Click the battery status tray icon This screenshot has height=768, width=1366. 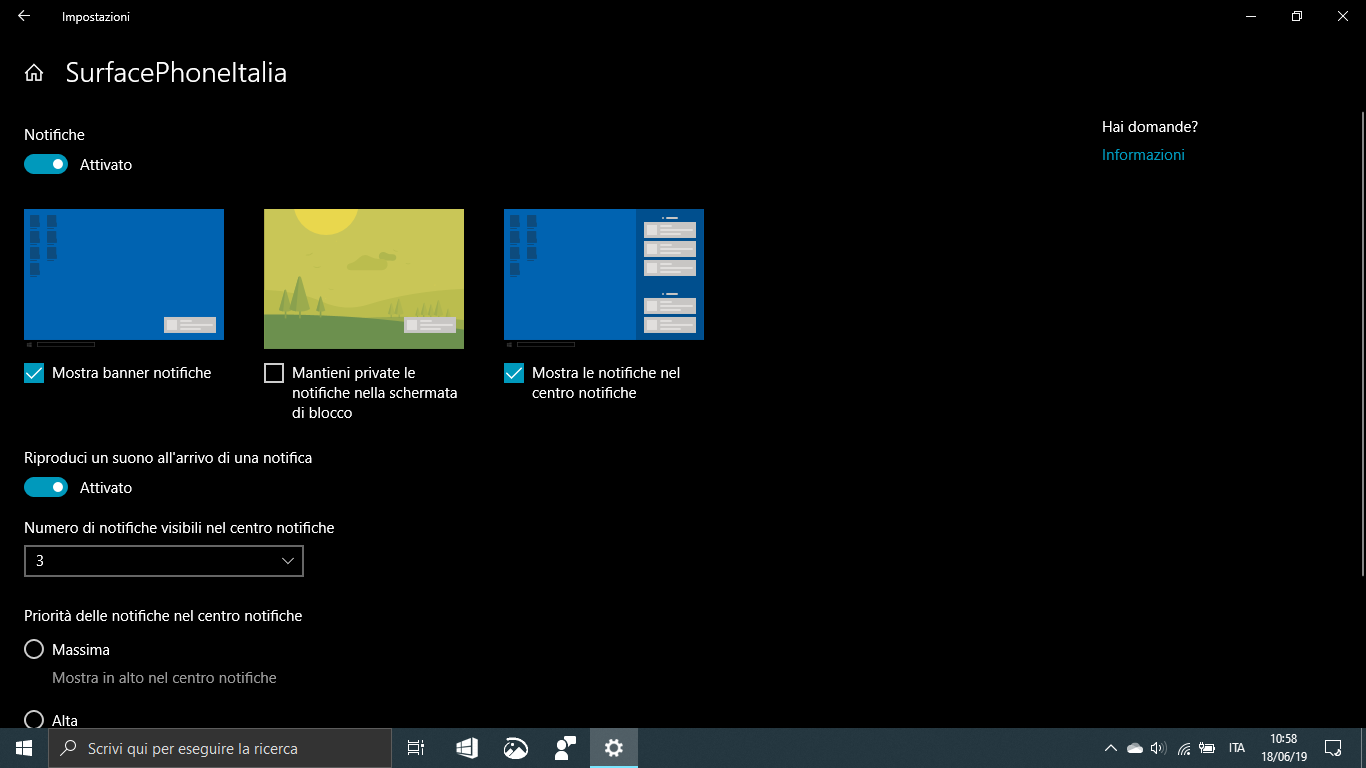pyautogui.click(x=1208, y=748)
